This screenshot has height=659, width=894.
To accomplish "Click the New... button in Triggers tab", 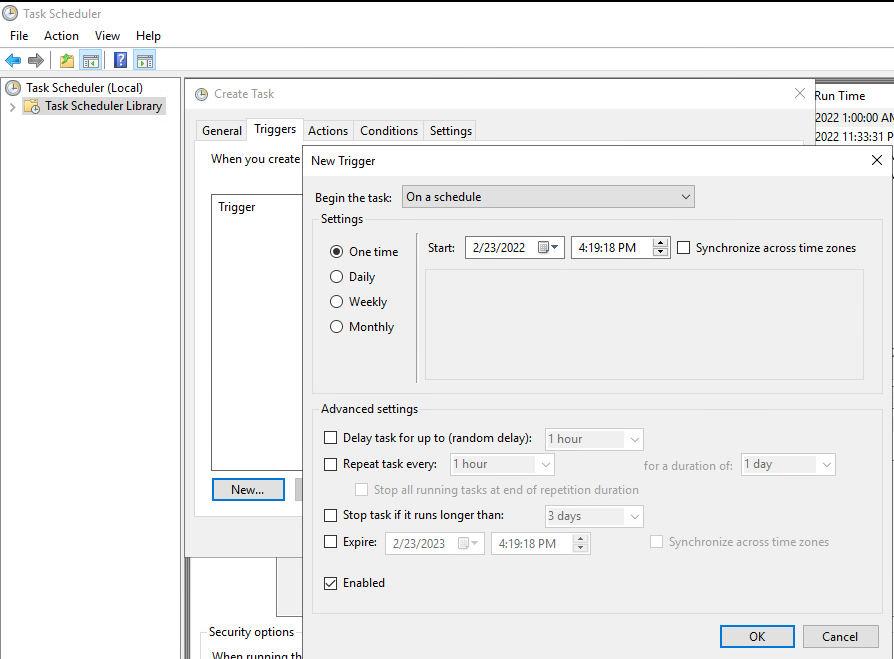I will click(x=248, y=490).
